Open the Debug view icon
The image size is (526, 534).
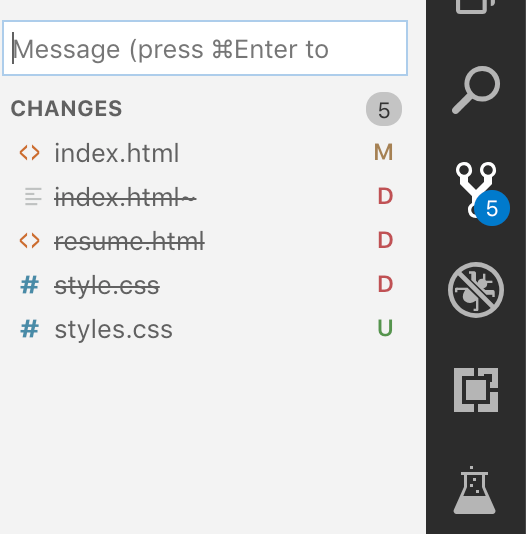click(x=476, y=290)
